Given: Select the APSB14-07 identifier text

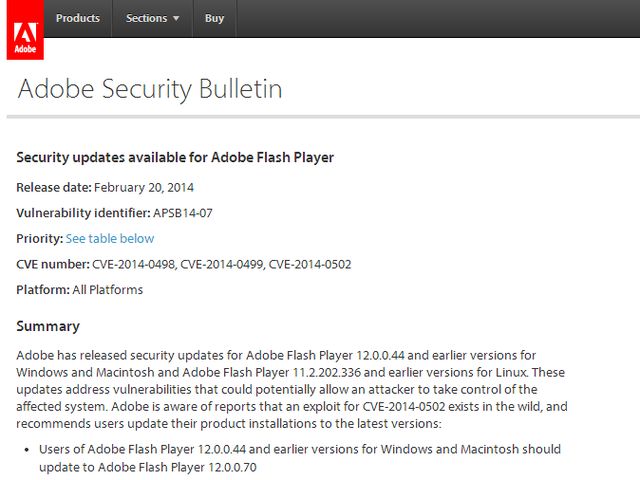Looking at the screenshot, I should pyautogui.click(x=183, y=213).
